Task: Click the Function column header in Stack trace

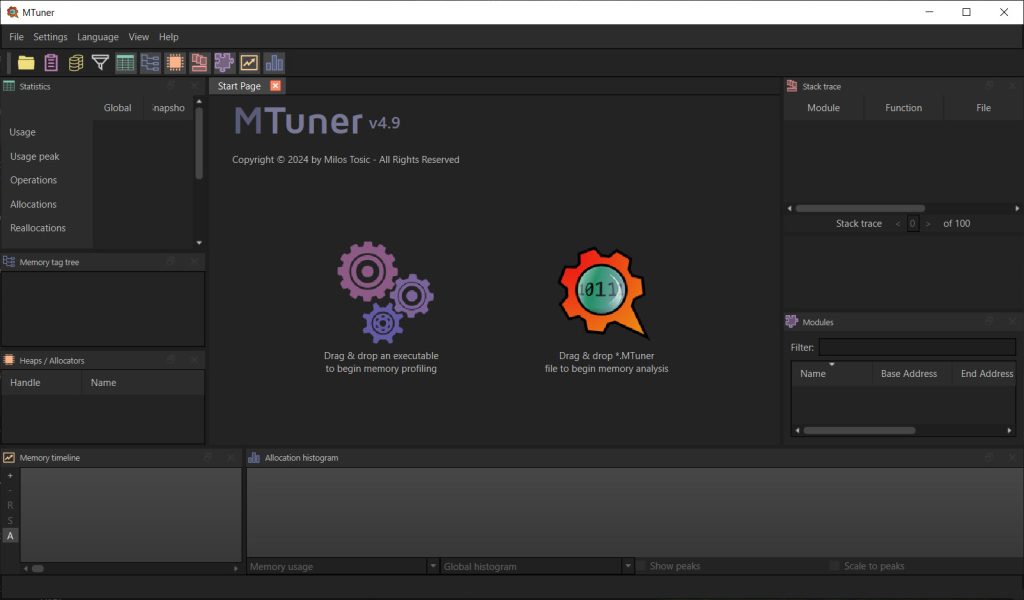Action: (x=904, y=108)
